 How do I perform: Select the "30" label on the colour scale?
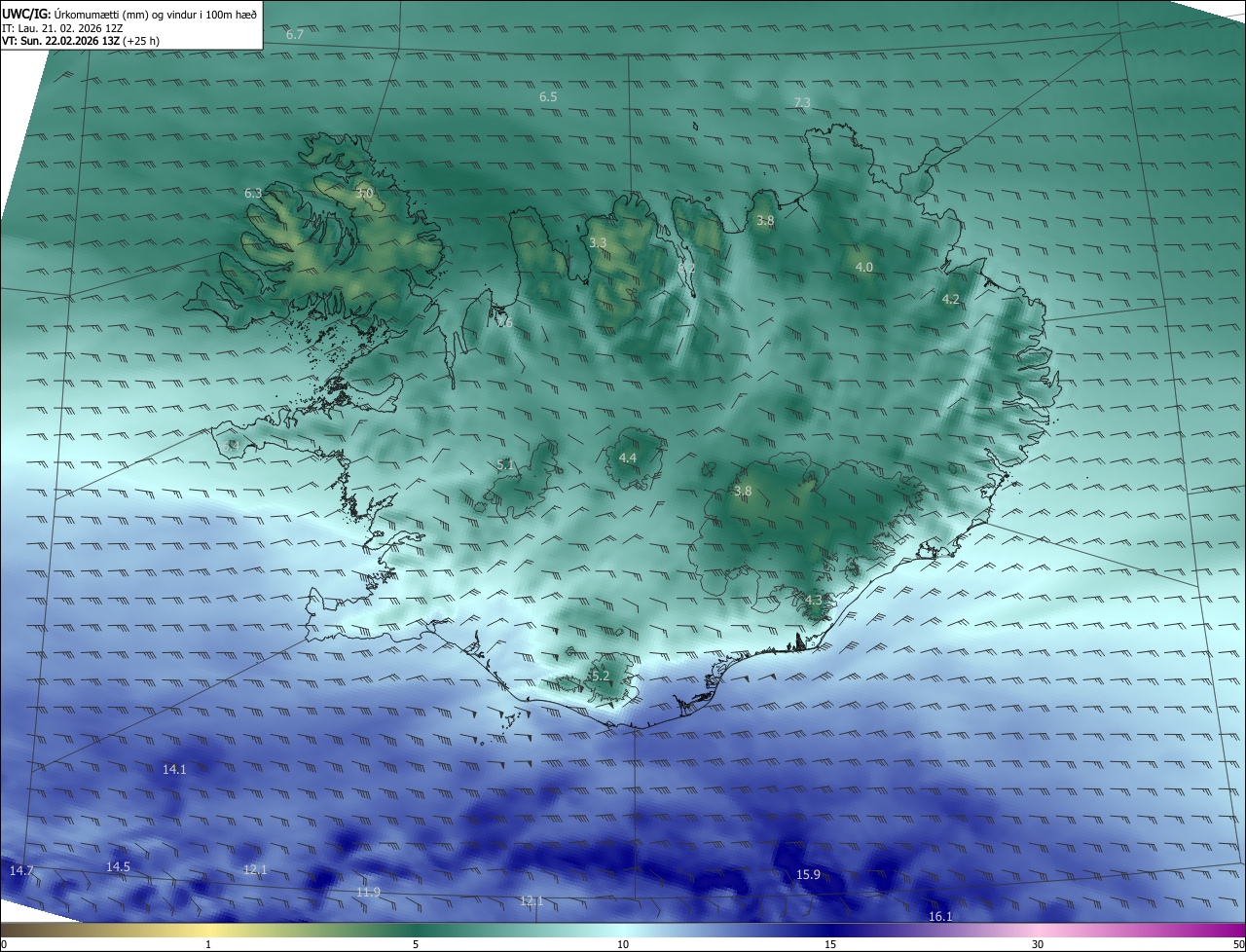[x=1038, y=944]
